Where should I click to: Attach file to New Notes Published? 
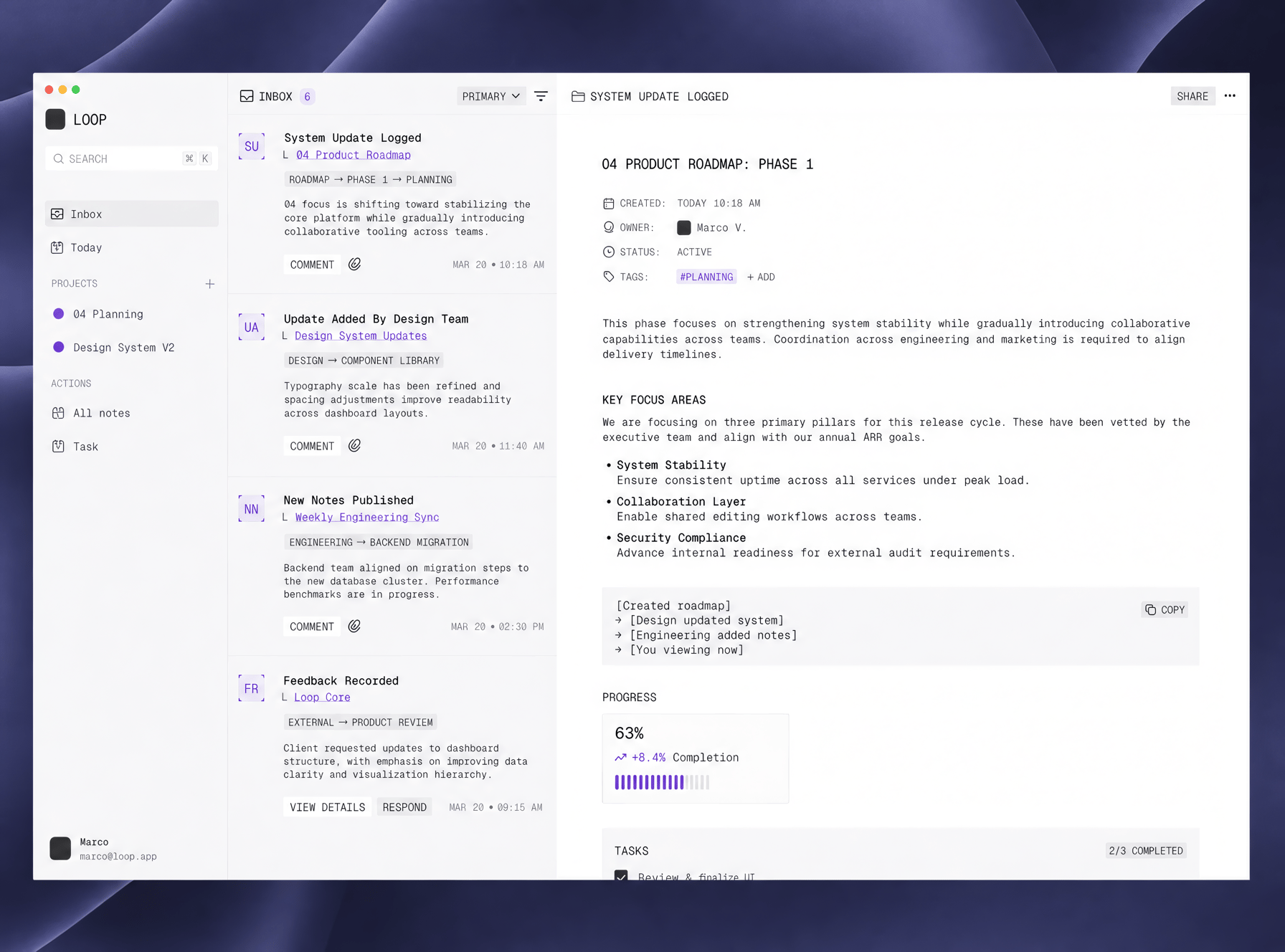(x=354, y=627)
